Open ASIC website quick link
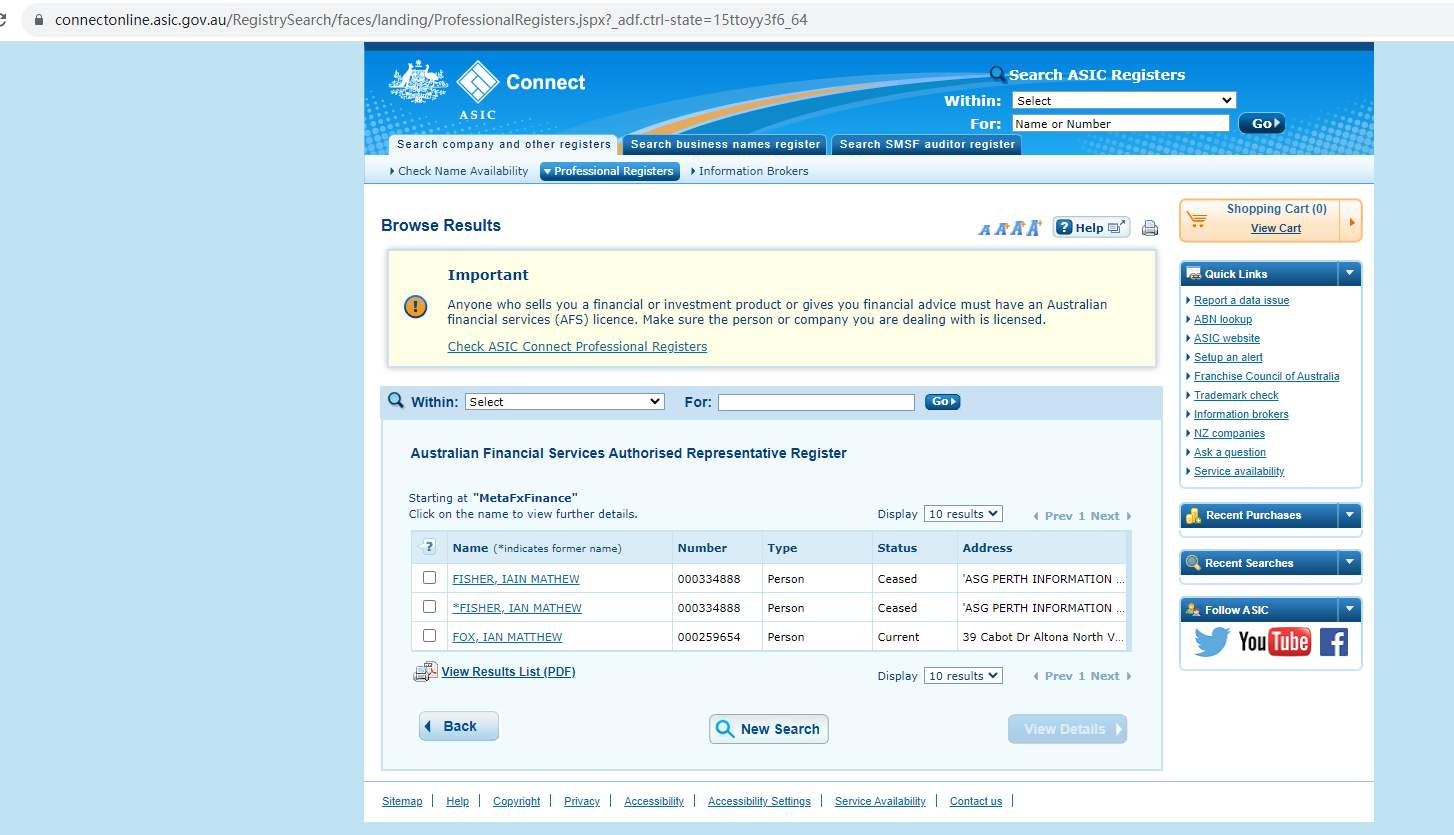Screen dimensions: 1454x835 click(x=1227, y=338)
